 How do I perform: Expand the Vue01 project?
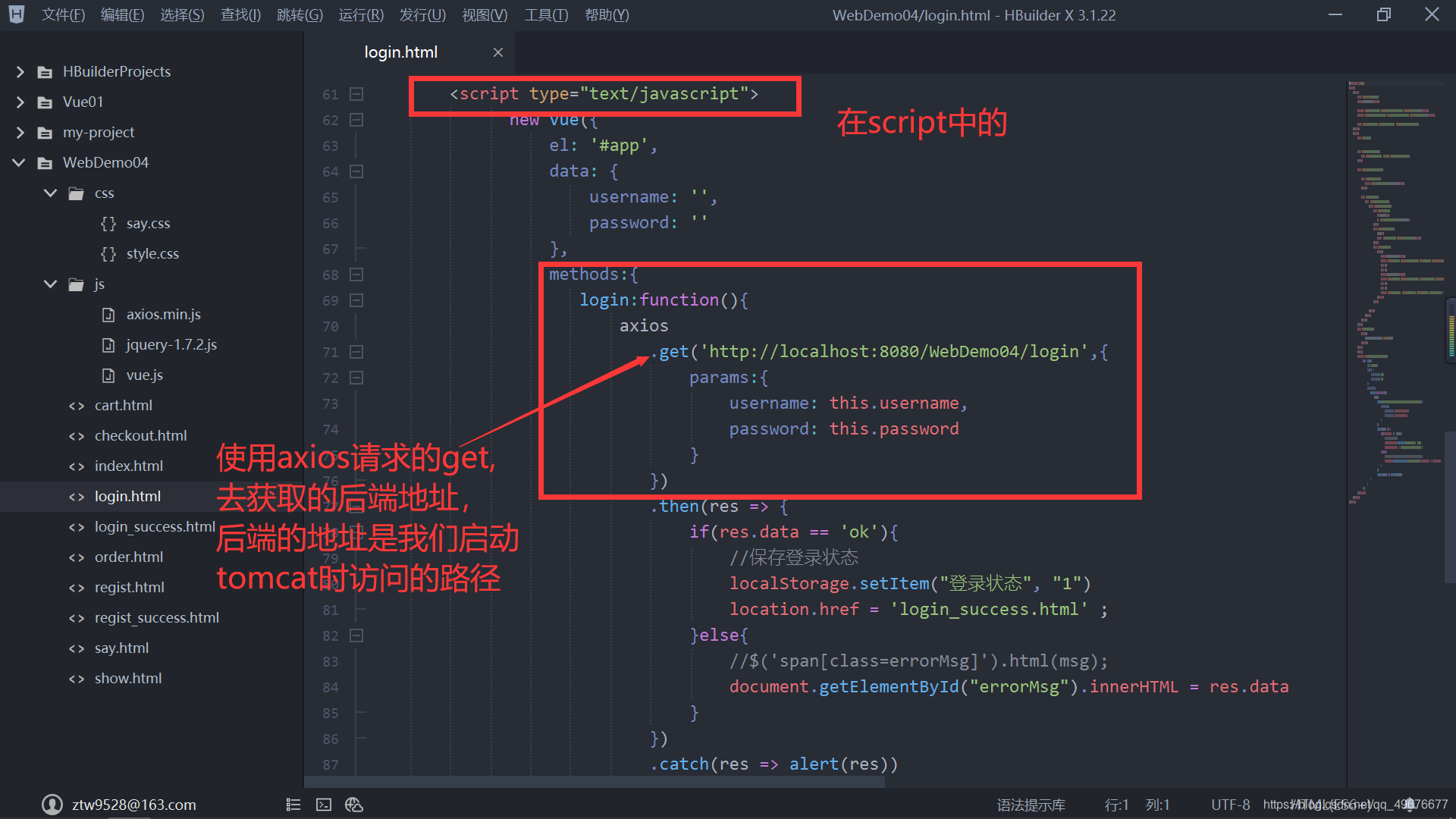[20, 102]
